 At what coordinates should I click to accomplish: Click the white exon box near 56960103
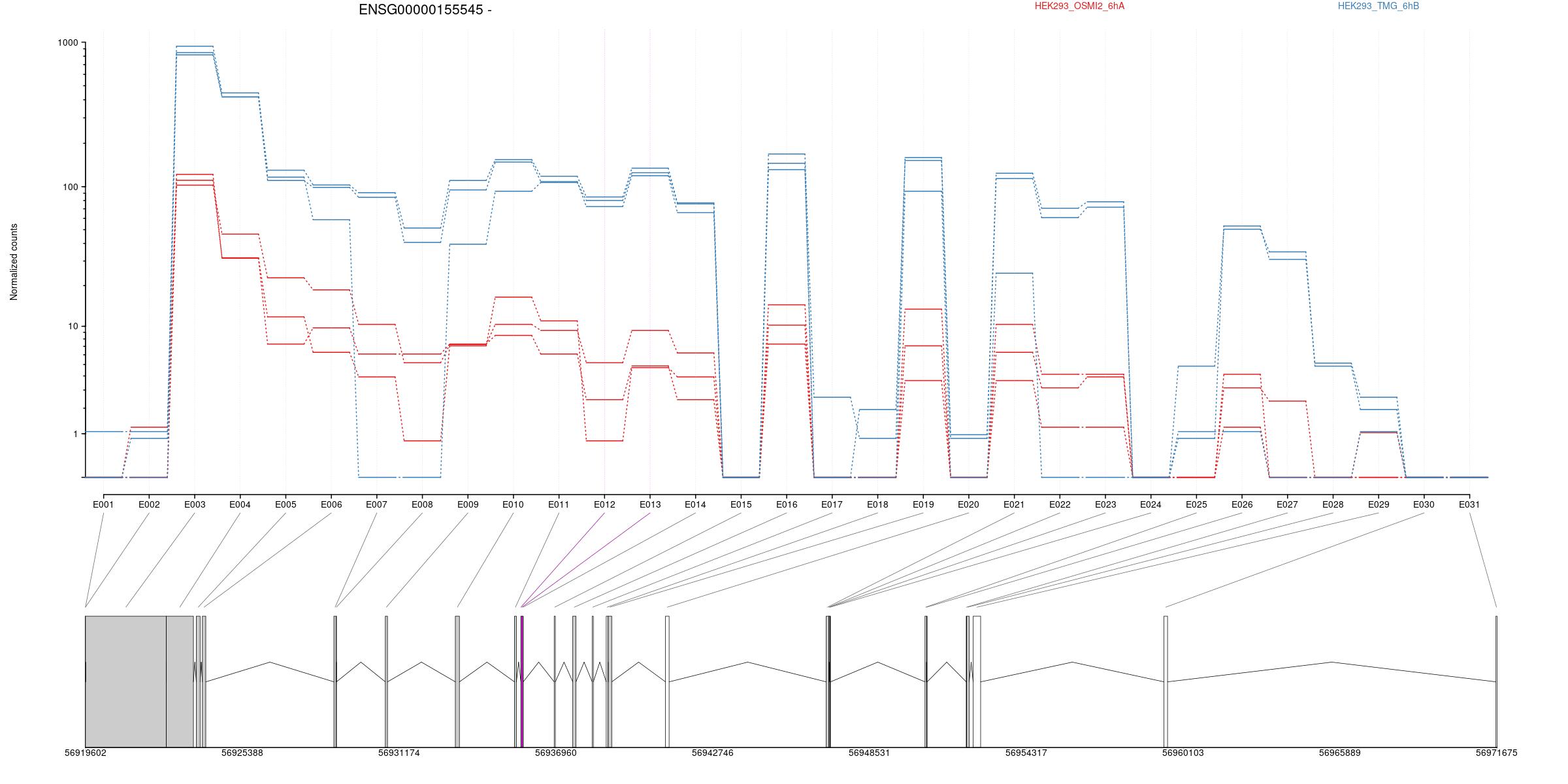tap(1166, 681)
